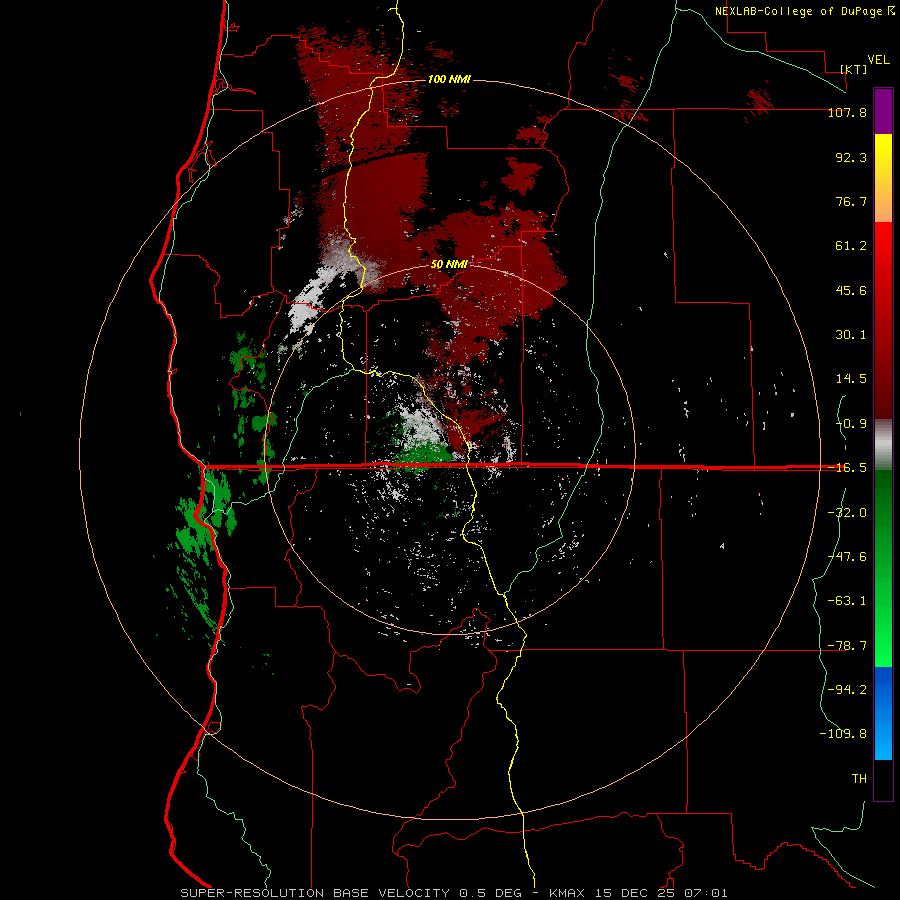The image size is (900, 900).
Task: Pick the purple segment of the color bar
Action: [x=883, y=111]
